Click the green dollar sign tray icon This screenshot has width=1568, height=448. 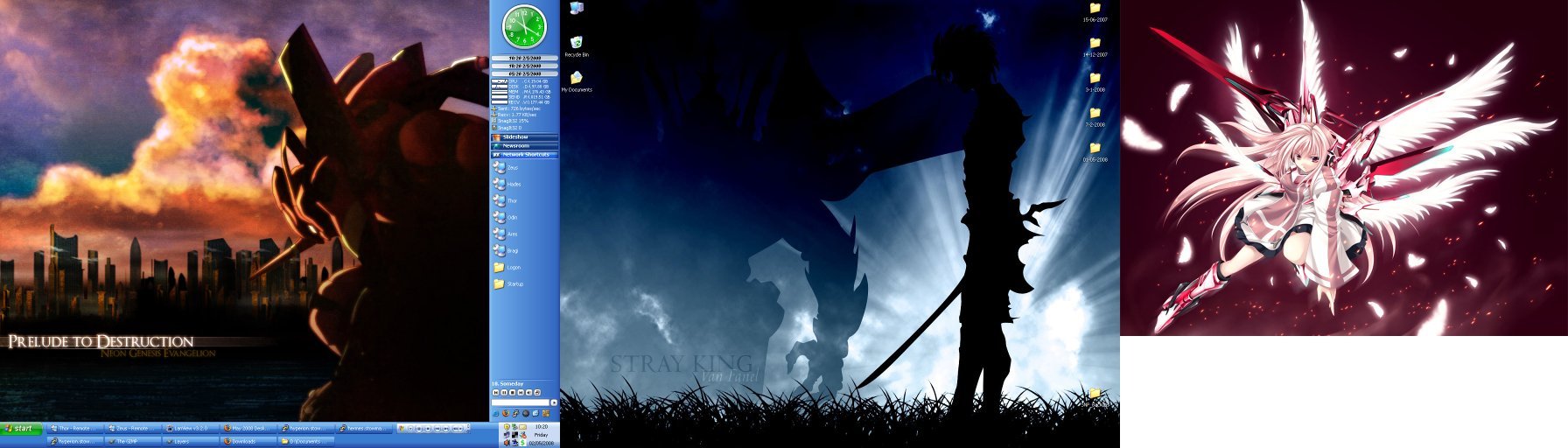pyautogui.click(x=522, y=443)
